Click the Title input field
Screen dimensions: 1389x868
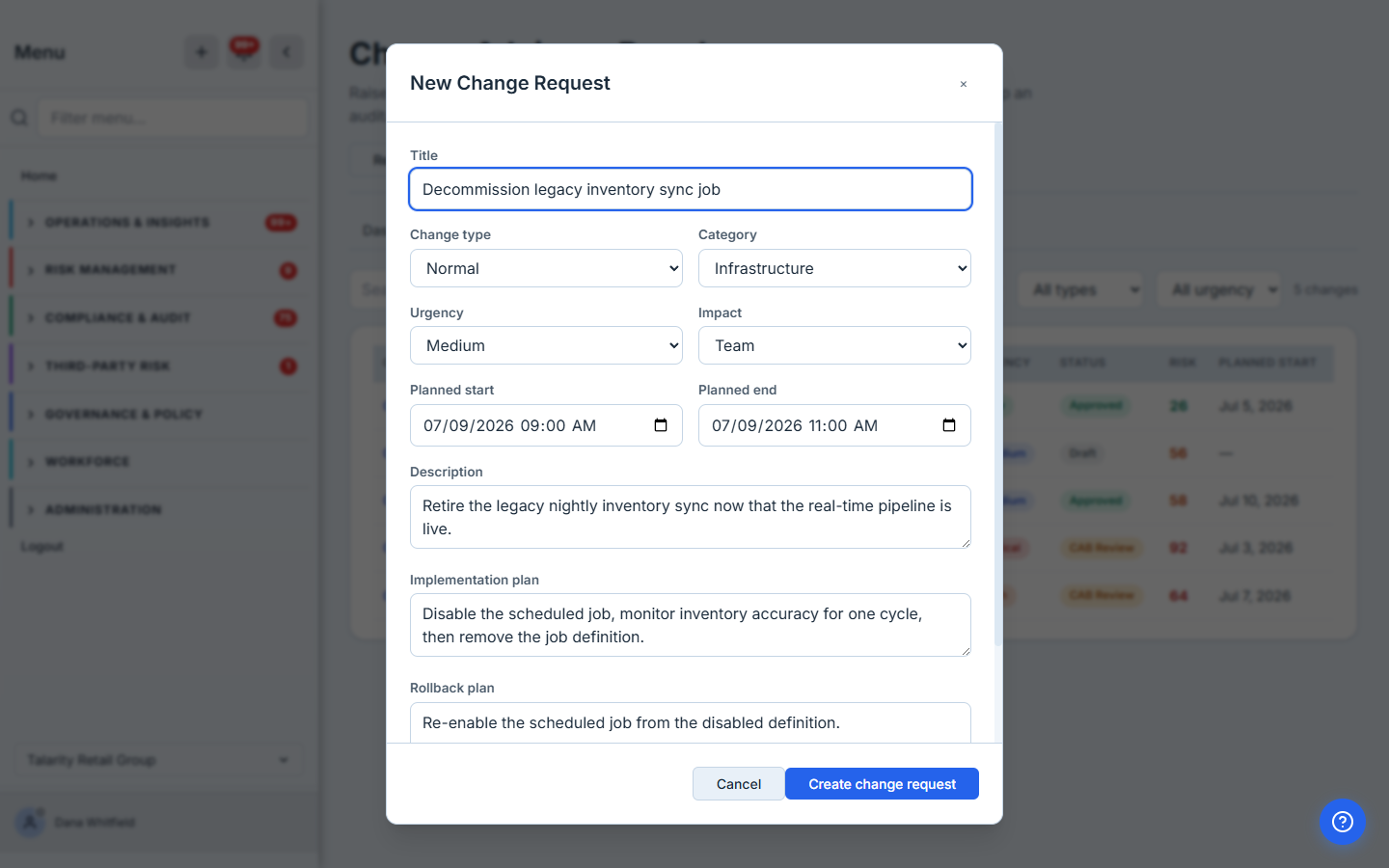click(x=691, y=189)
